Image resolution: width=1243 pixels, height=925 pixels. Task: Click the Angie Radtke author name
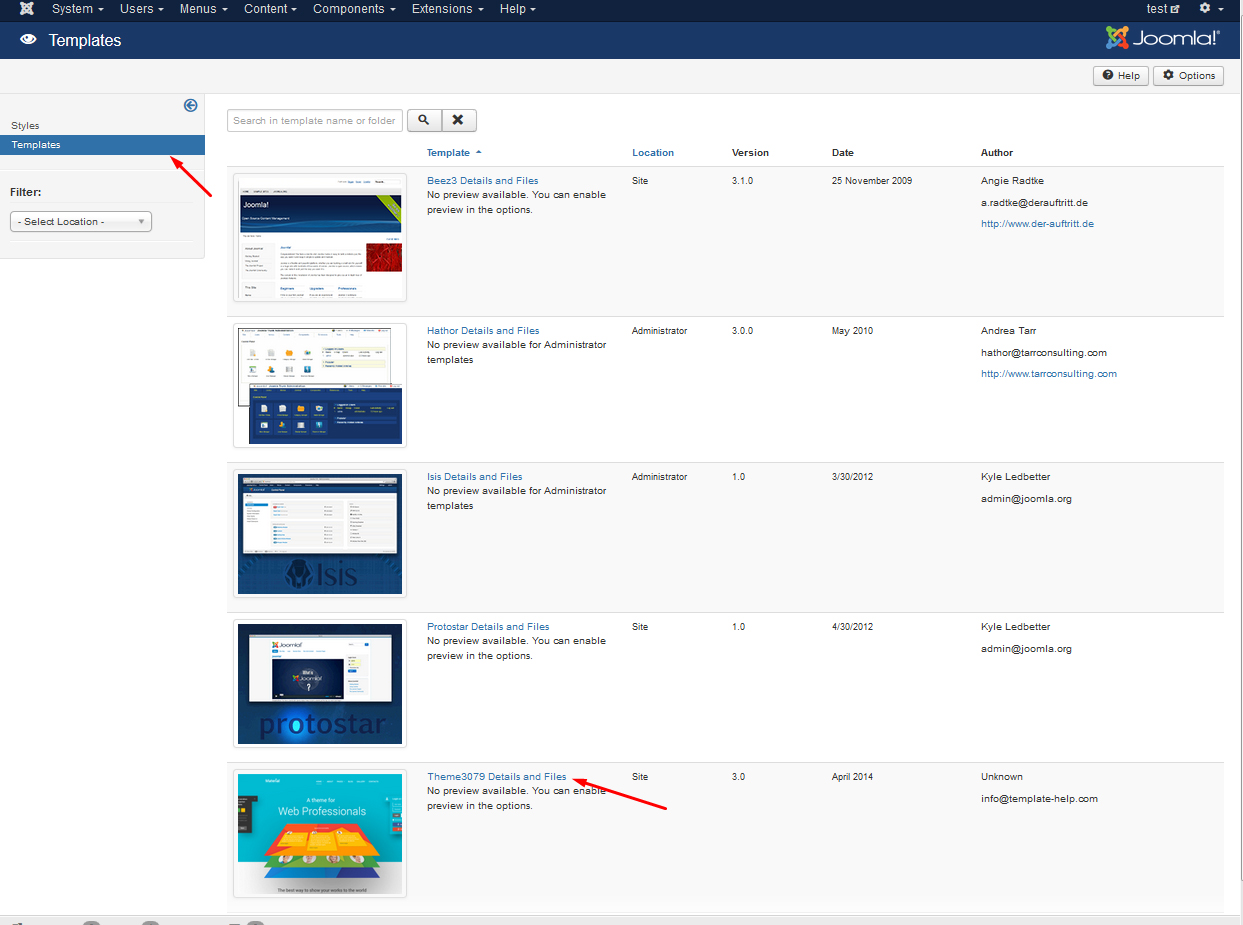click(x=1012, y=181)
